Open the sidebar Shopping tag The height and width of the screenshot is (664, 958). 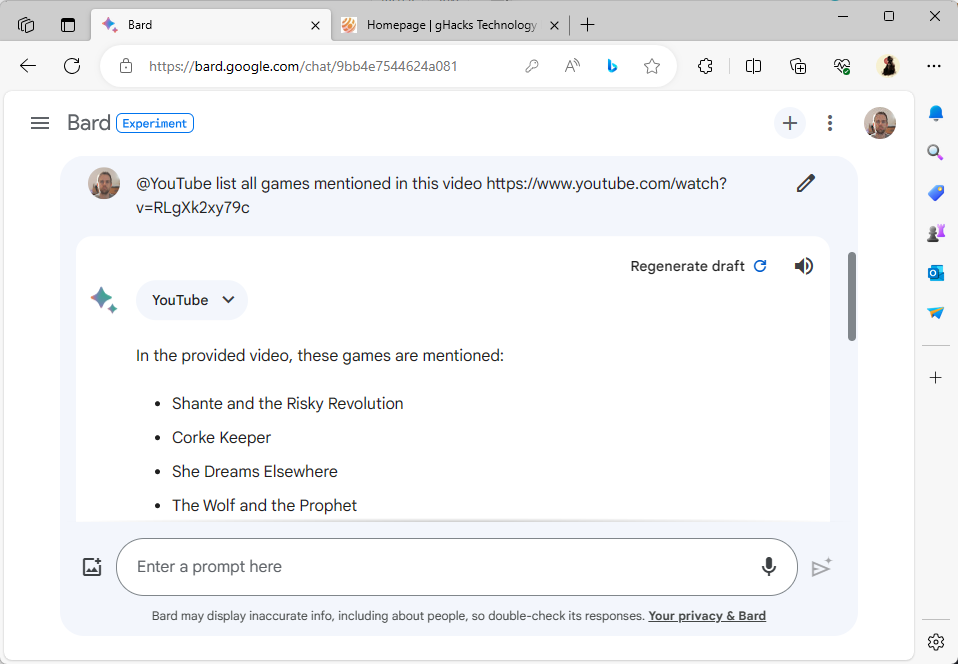(x=935, y=193)
